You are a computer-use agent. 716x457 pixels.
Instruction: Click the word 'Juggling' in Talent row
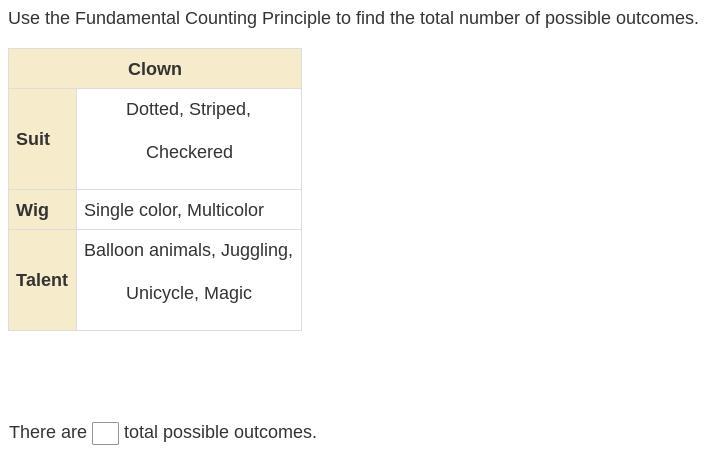pos(254,250)
